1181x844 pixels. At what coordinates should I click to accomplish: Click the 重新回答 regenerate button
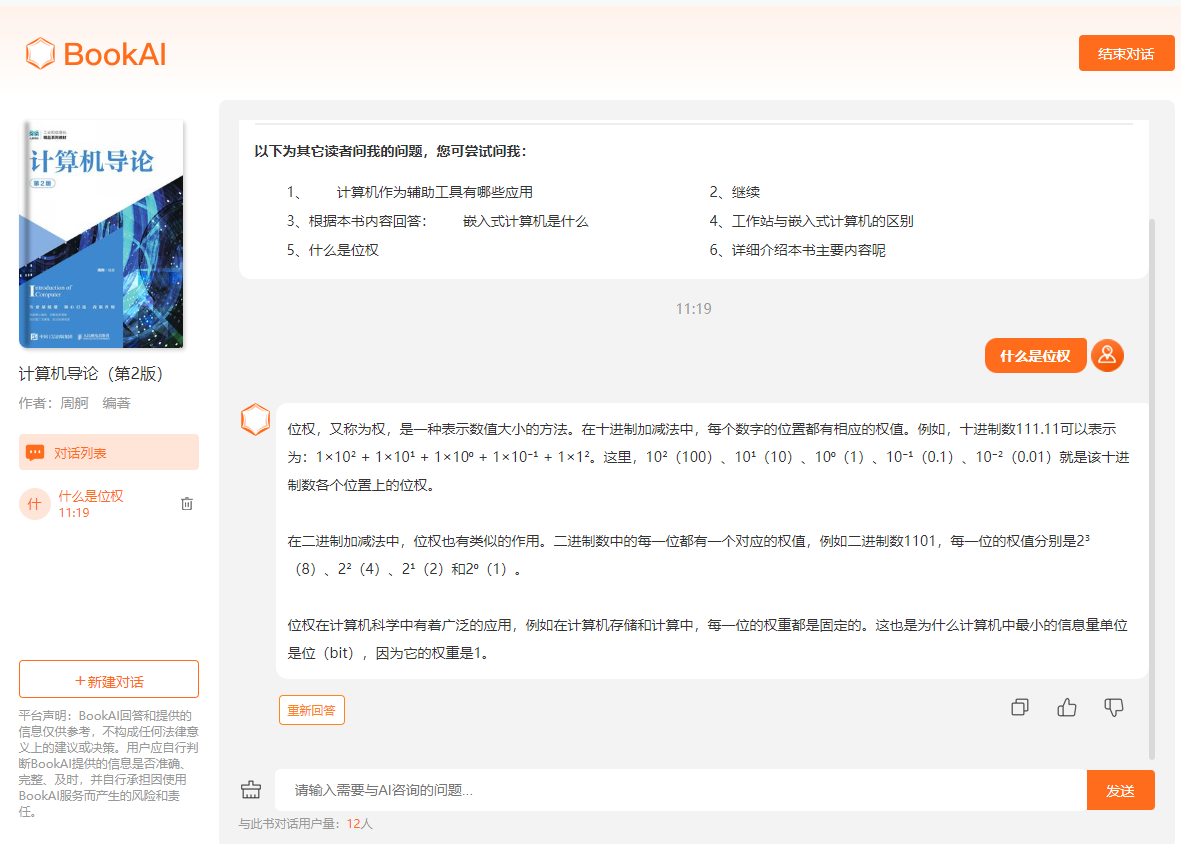(311, 710)
